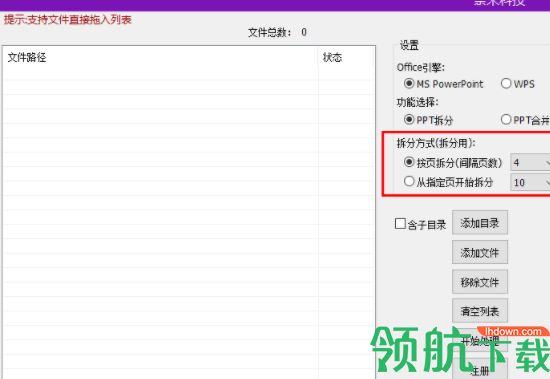Click the 添加文件 button
The image size is (550, 379).
point(479,252)
